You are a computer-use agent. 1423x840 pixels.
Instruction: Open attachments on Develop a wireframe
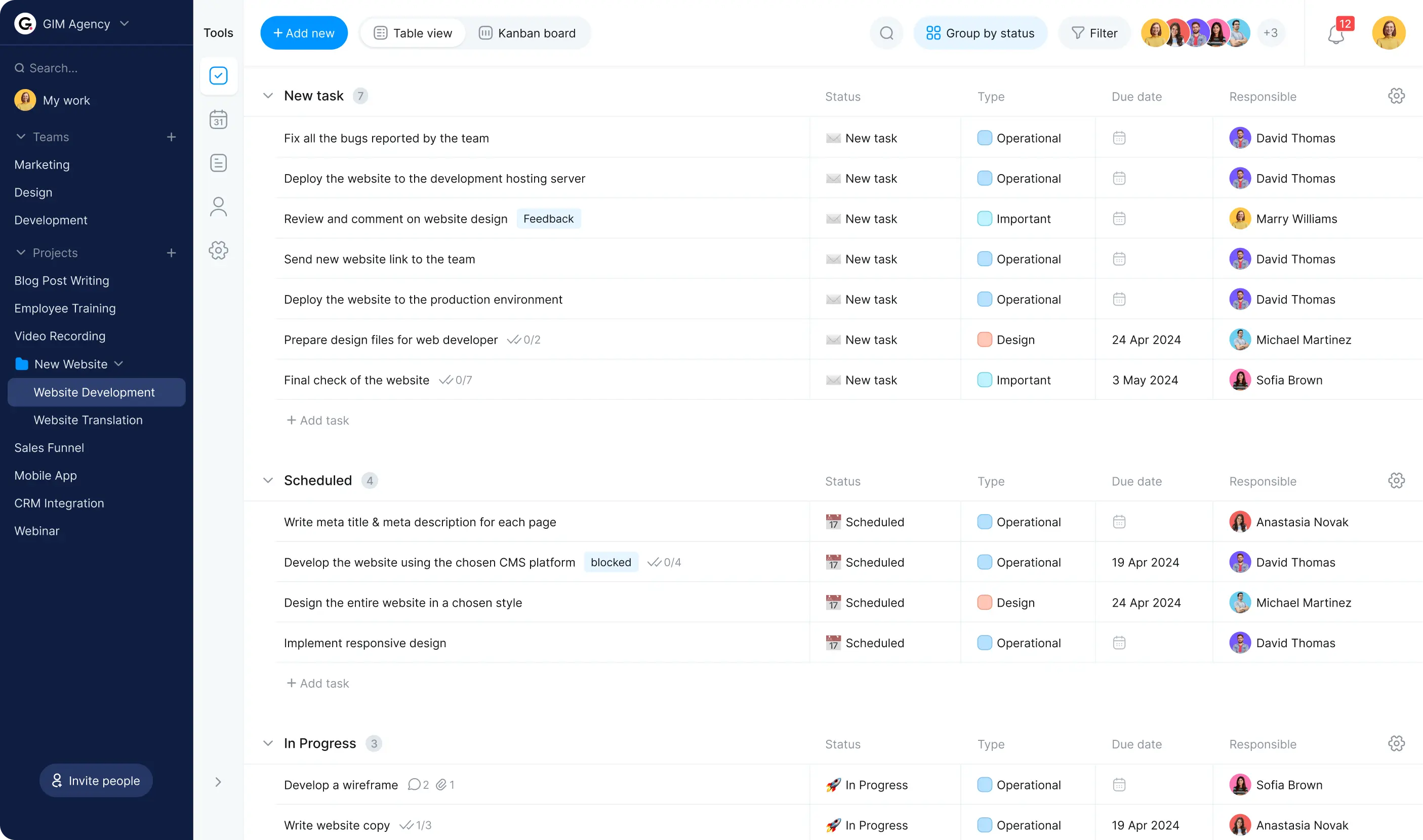coord(445,784)
